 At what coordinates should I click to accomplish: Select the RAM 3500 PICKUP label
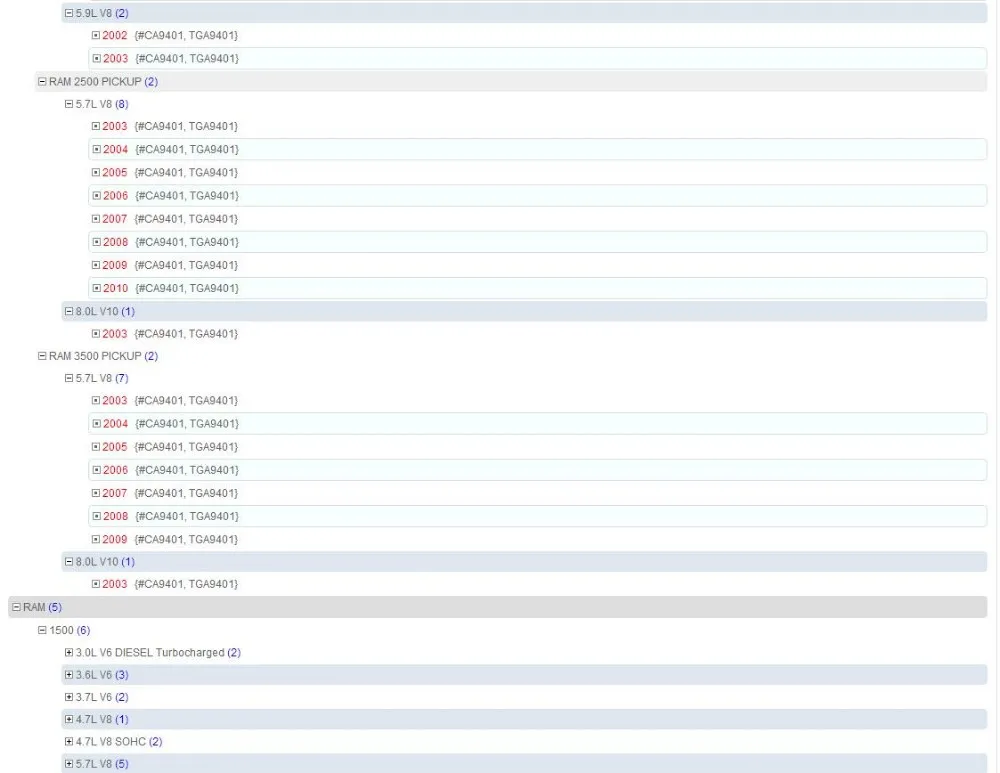click(95, 356)
